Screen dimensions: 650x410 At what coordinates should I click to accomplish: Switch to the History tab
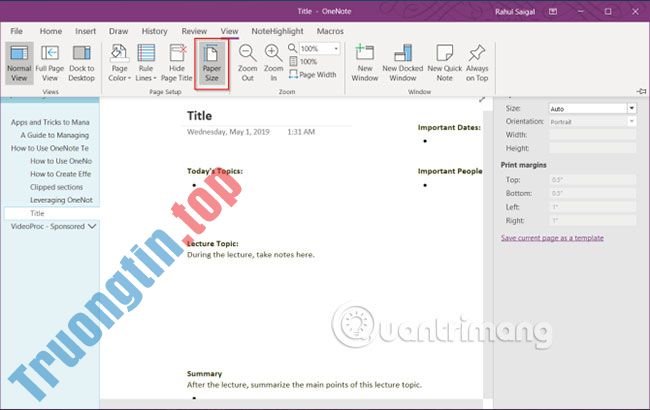(x=155, y=31)
